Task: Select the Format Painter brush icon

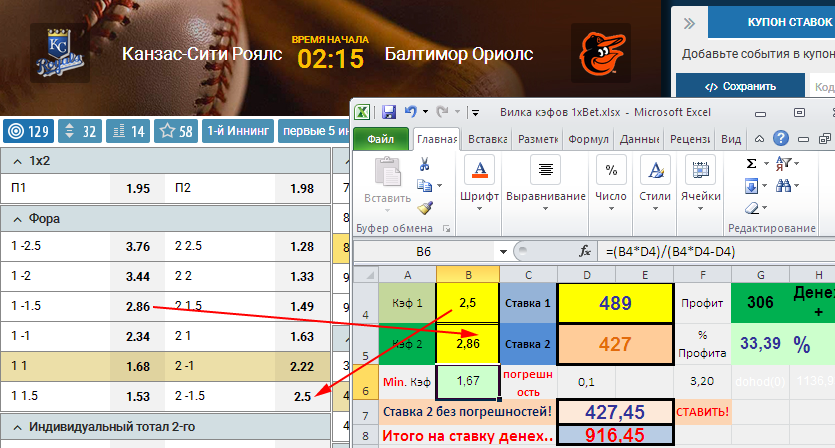Action: click(424, 207)
